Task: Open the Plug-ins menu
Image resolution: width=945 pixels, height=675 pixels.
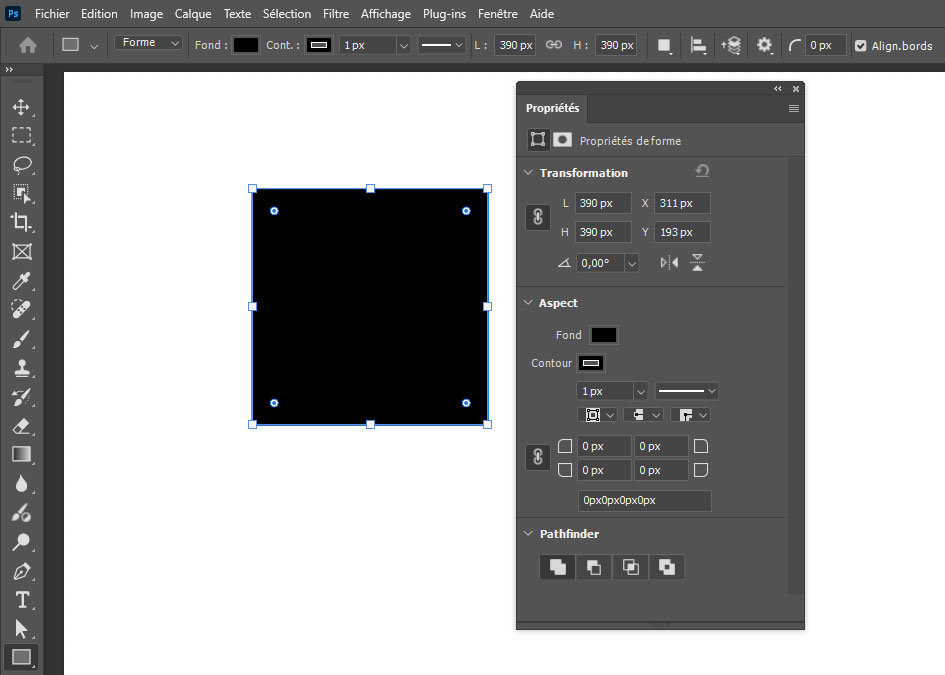Action: click(x=444, y=14)
